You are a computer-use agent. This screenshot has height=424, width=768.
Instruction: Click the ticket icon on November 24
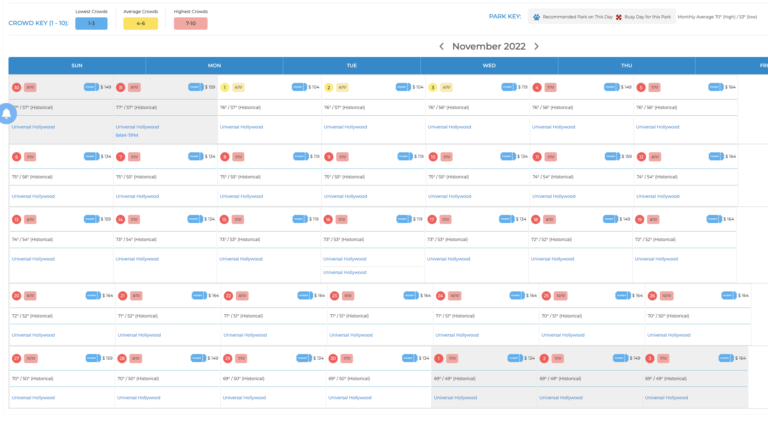(517, 296)
